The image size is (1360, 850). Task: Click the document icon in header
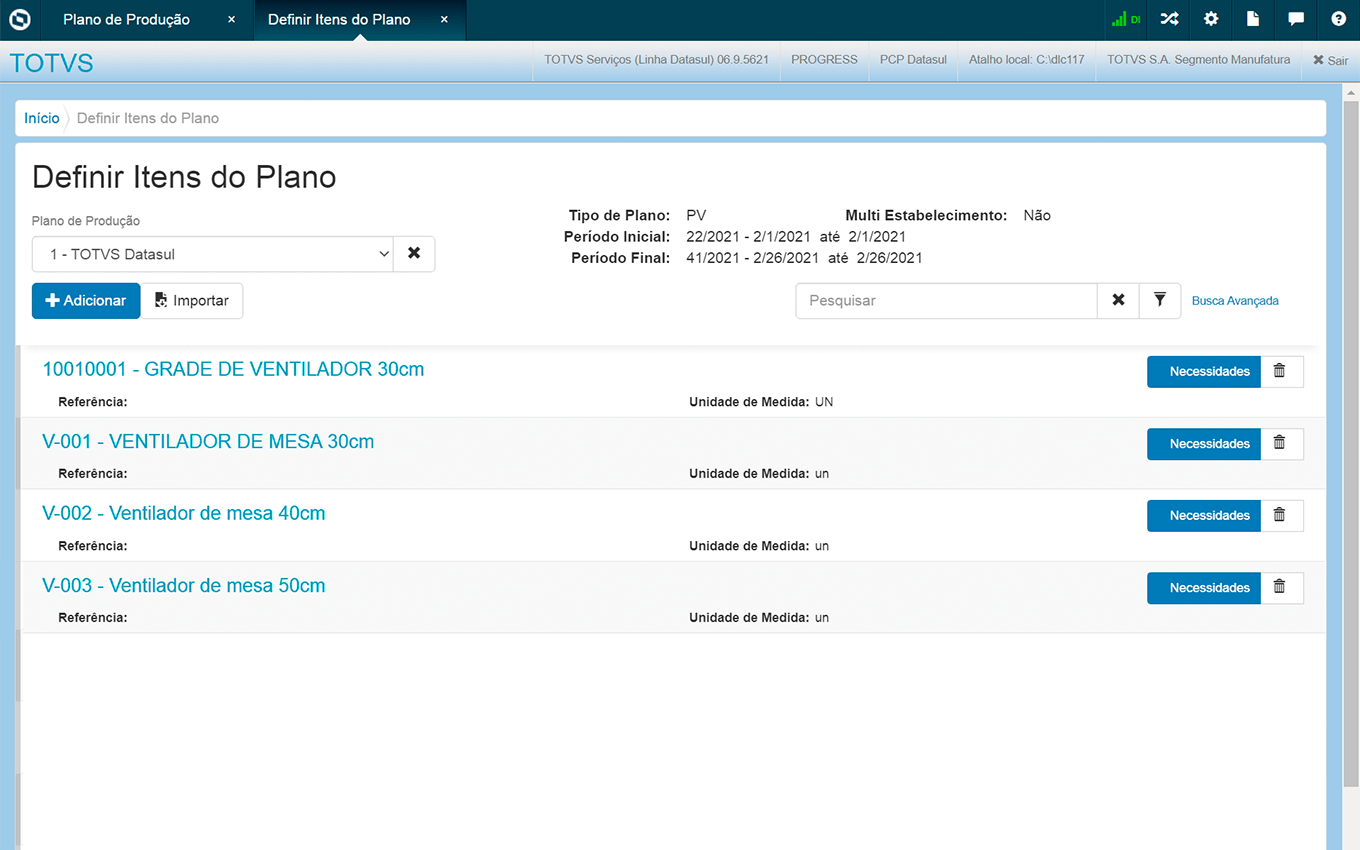tap(1253, 19)
